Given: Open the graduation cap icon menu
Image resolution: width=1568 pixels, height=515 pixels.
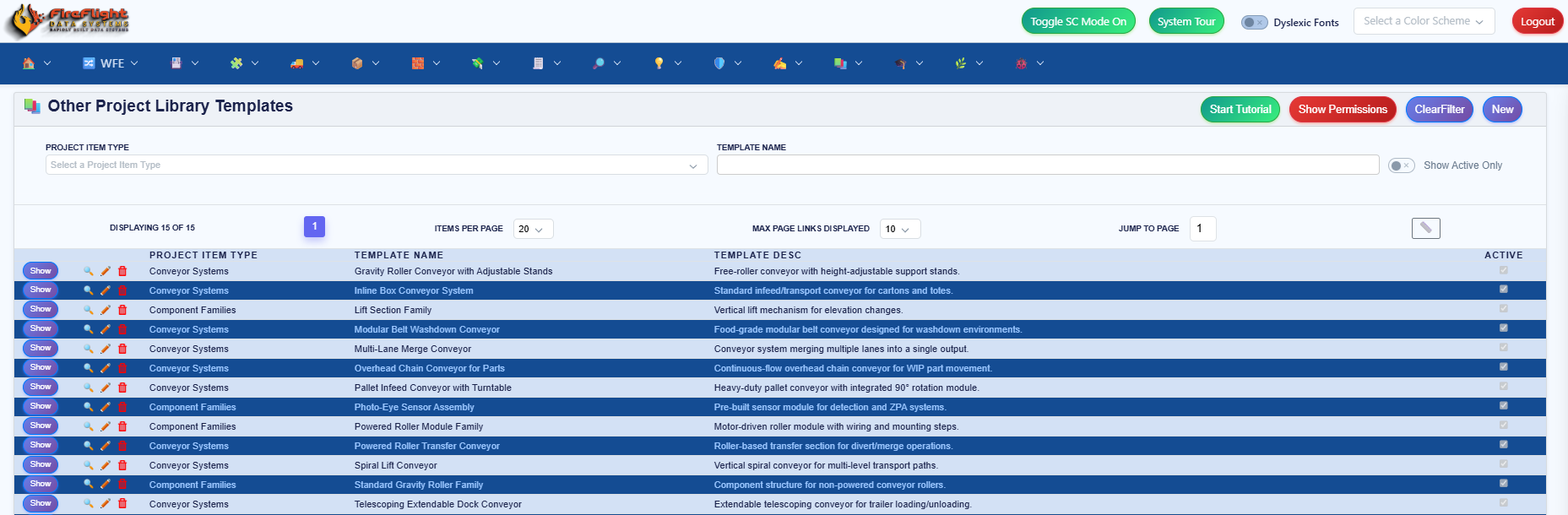Looking at the screenshot, I should click(909, 63).
